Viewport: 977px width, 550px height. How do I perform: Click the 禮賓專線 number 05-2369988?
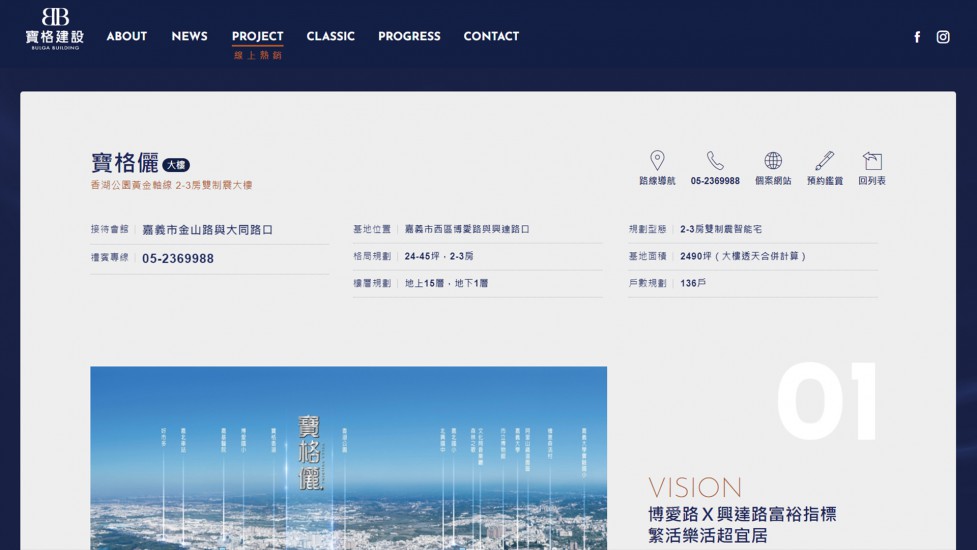click(x=178, y=258)
